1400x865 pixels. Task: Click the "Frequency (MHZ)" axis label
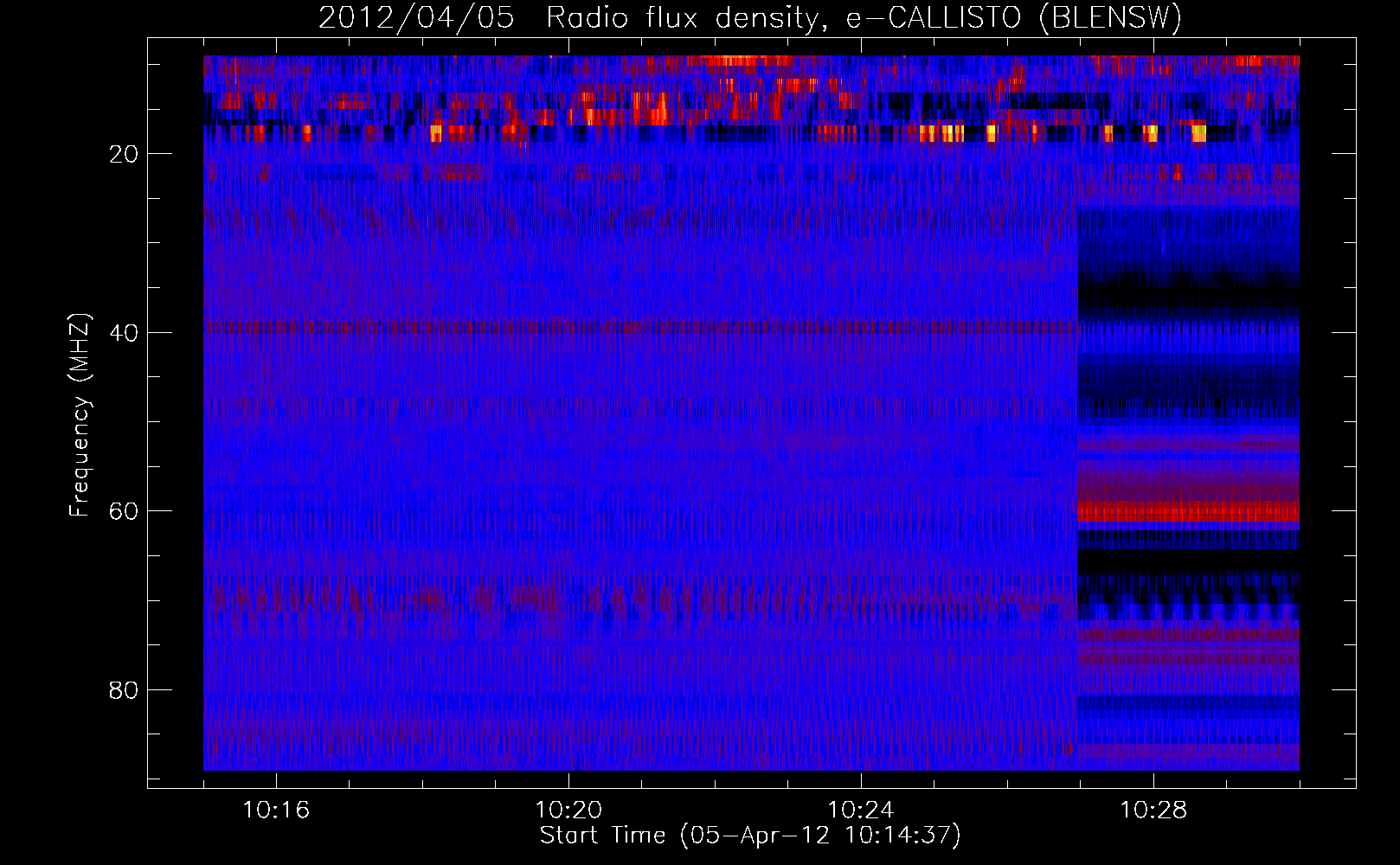tap(79, 415)
